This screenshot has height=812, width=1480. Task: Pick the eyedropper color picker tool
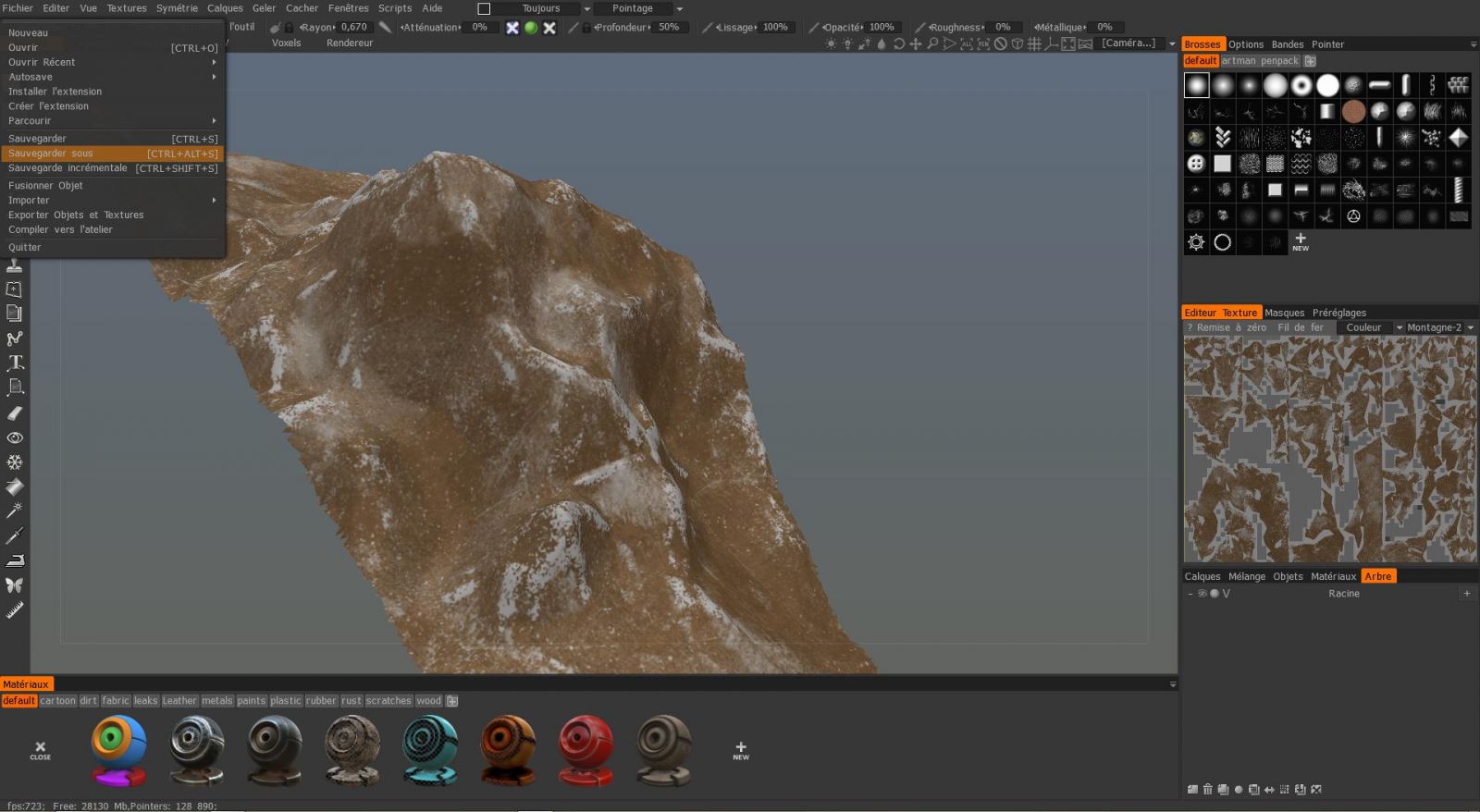pyautogui.click(x=15, y=535)
